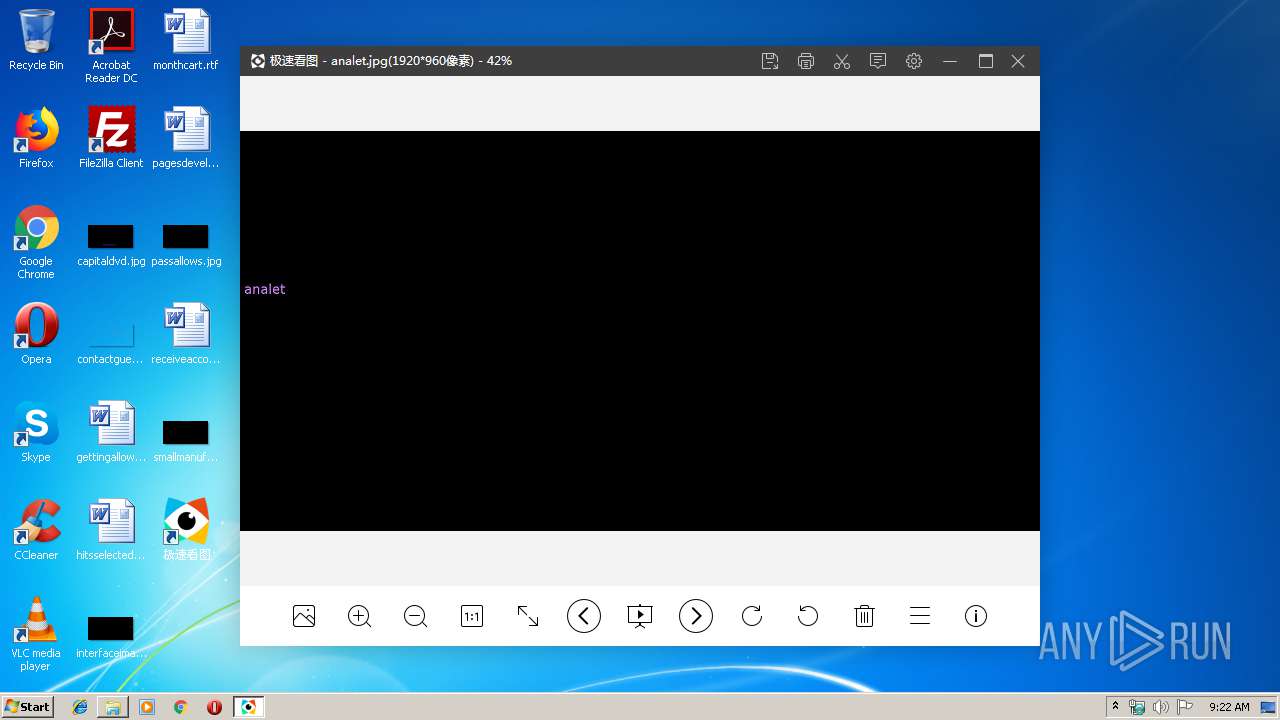The width and height of the screenshot is (1280, 720).
Task: Zoom in on the image
Action: point(360,616)
